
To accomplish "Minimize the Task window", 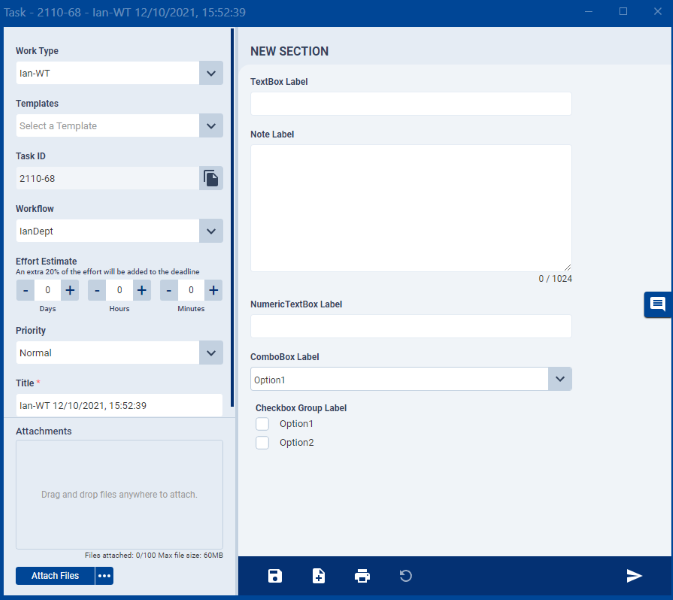I will [x=588, y=12].
